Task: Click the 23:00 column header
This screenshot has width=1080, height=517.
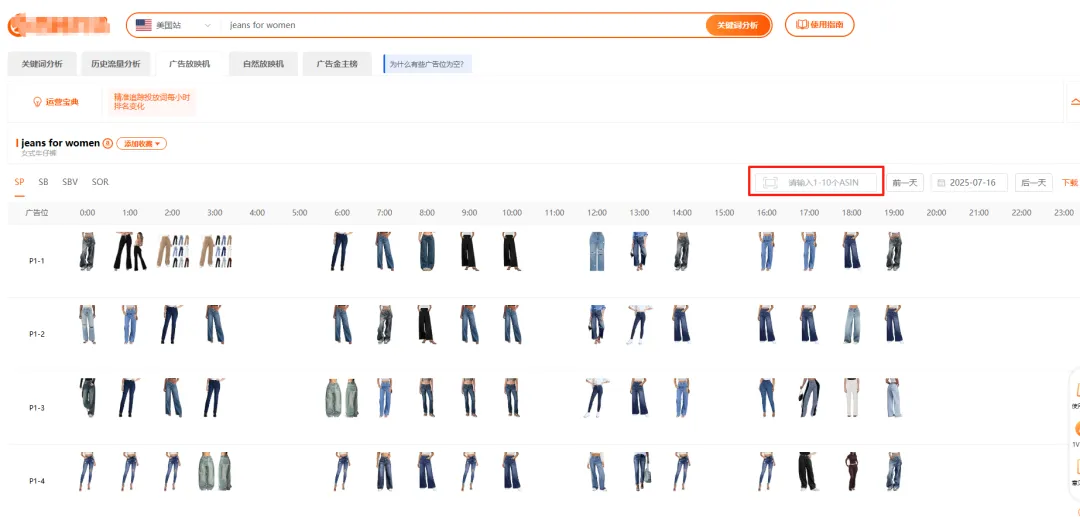Action: pos(1063,213)
